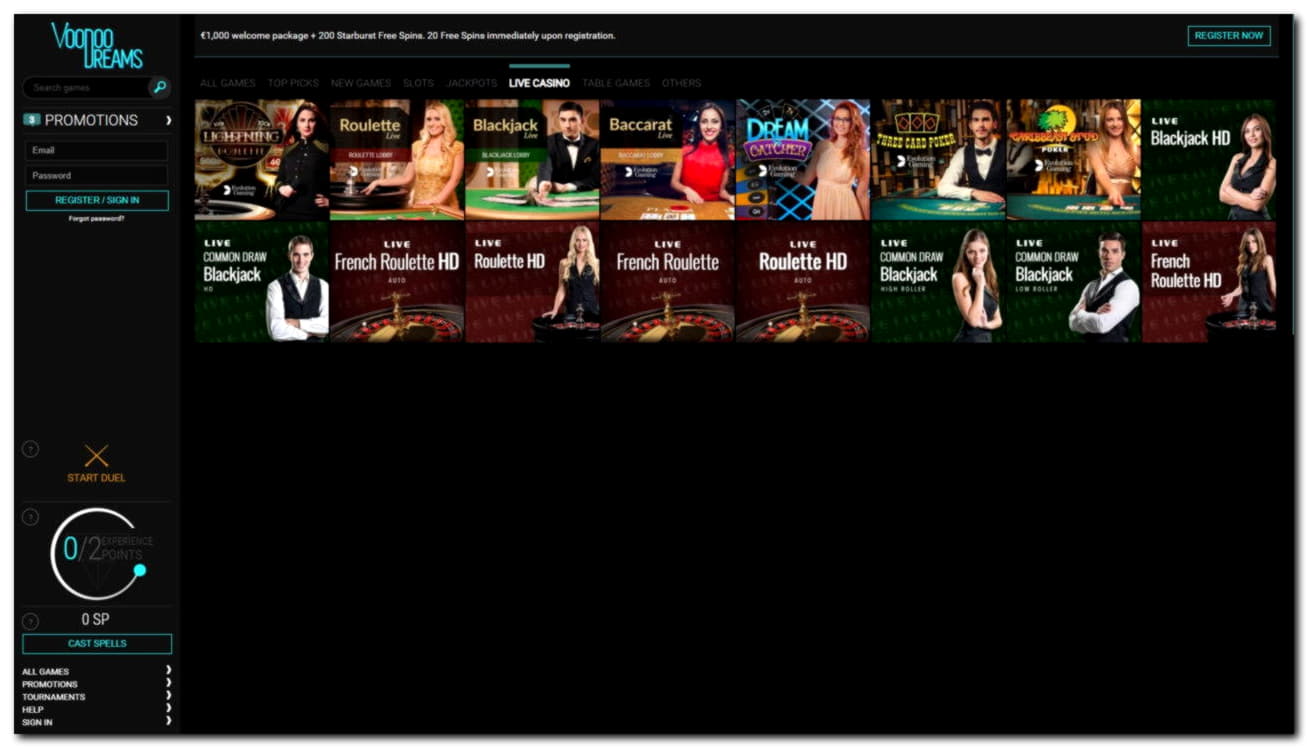The height and width of the screenshot is (748, 1308).
Task: Open the Others tab
Action: (681, 83)
